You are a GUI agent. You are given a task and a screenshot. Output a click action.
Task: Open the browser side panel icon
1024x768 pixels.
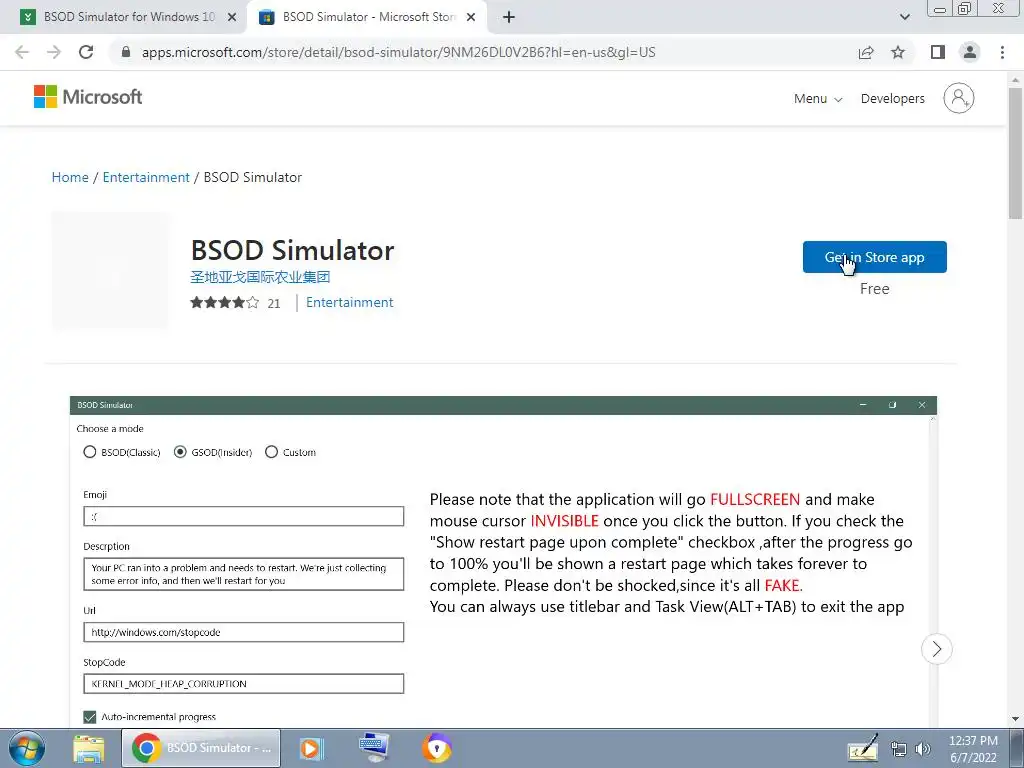(938, 52)
